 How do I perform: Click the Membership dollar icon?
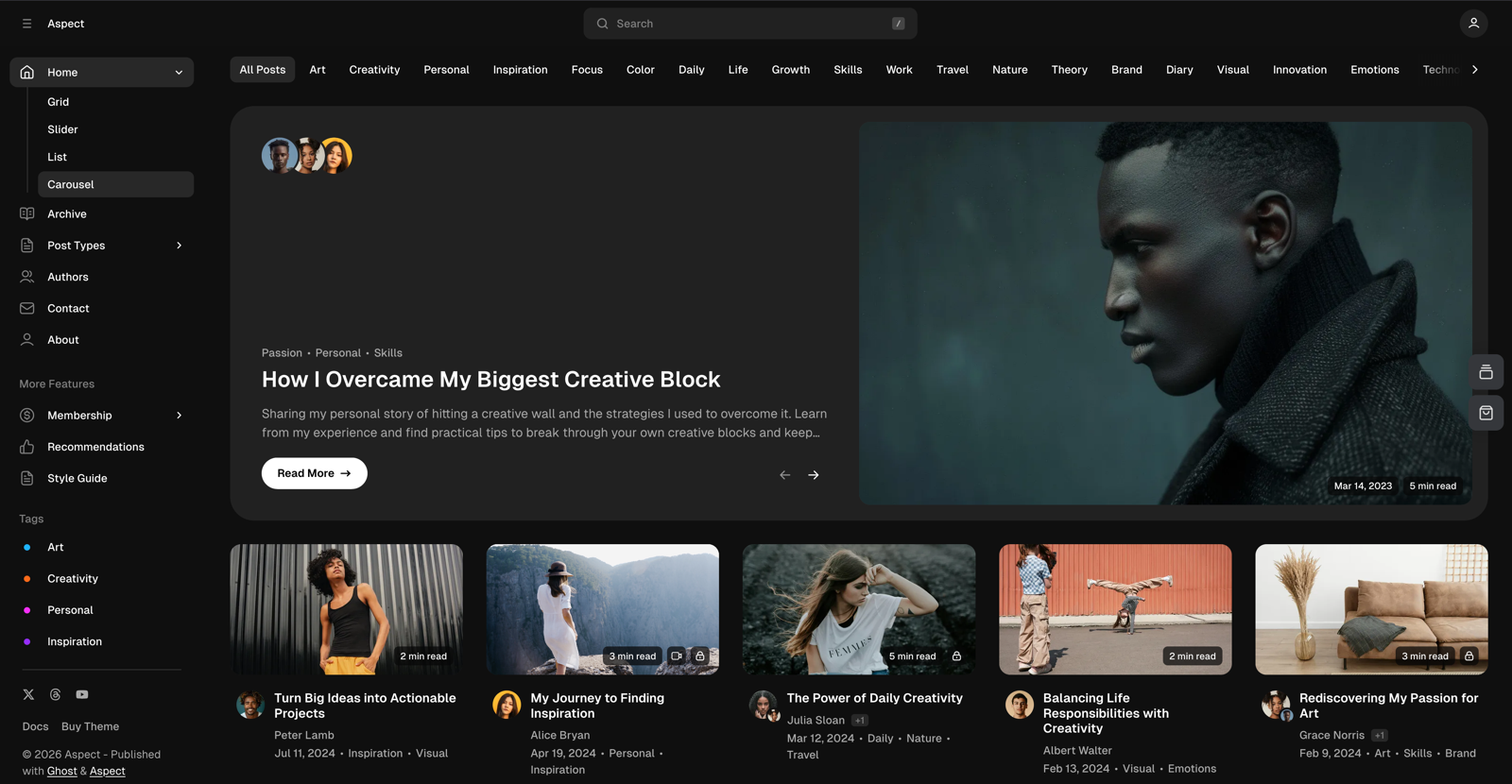click(27, 416)
